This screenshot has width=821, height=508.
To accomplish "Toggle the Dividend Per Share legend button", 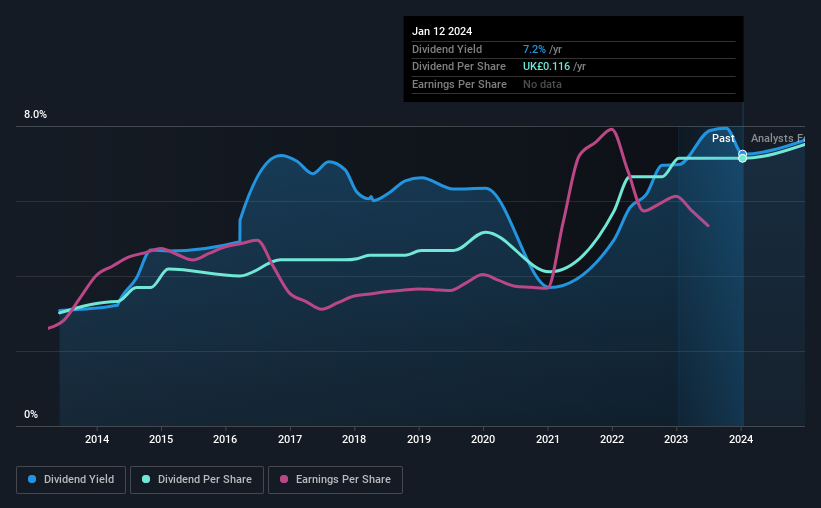I will (197, 480).
